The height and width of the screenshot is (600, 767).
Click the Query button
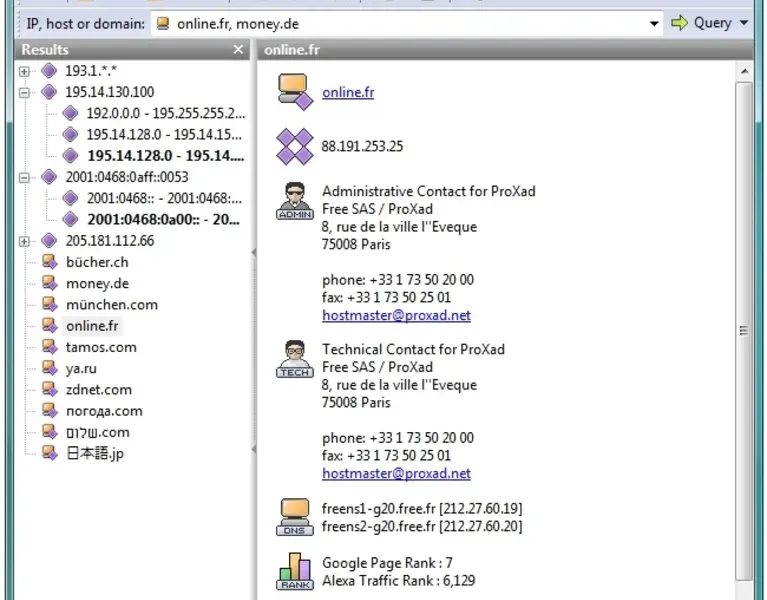(701, 22)
